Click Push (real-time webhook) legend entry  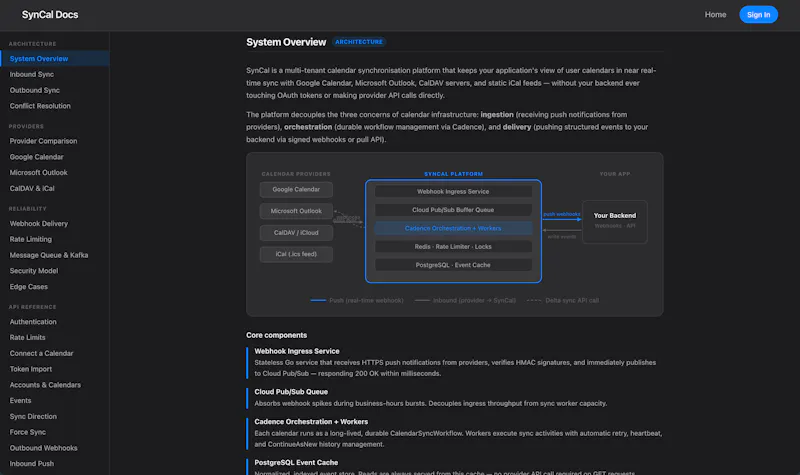(x=357, y=301)
